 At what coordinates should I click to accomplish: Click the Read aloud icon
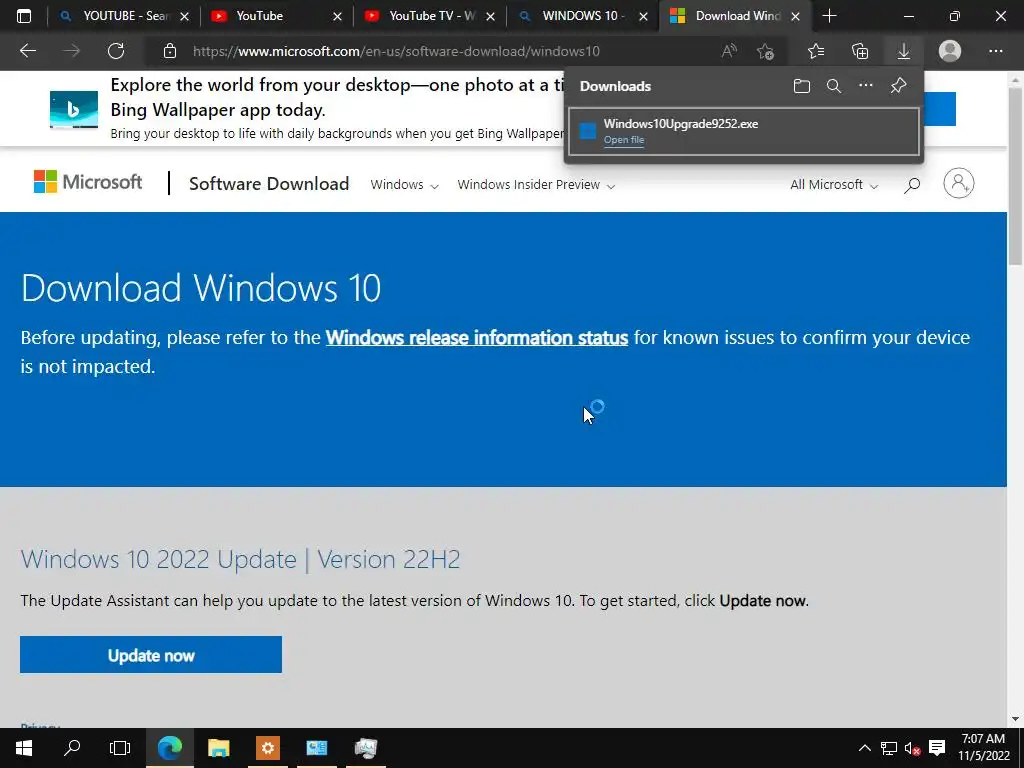pos(729,51)
